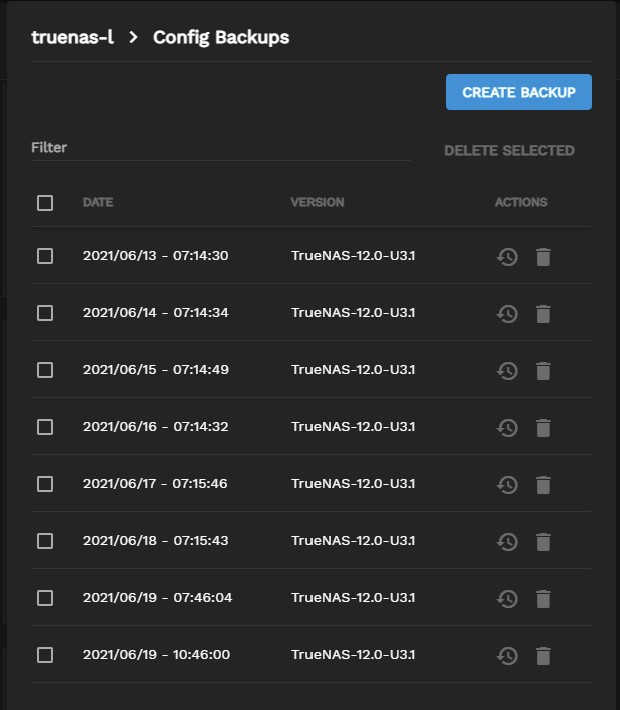Restore the 2021/06/14 07:14:34 backup
Image resolution: width=620 pixels, height=710 pixels.
point(507,314)
